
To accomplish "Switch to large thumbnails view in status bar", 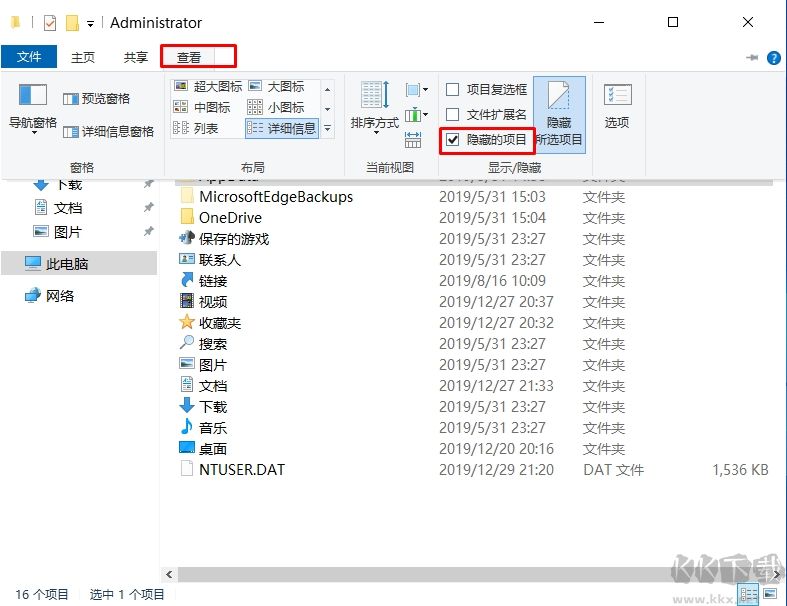I will pos(770,595).
